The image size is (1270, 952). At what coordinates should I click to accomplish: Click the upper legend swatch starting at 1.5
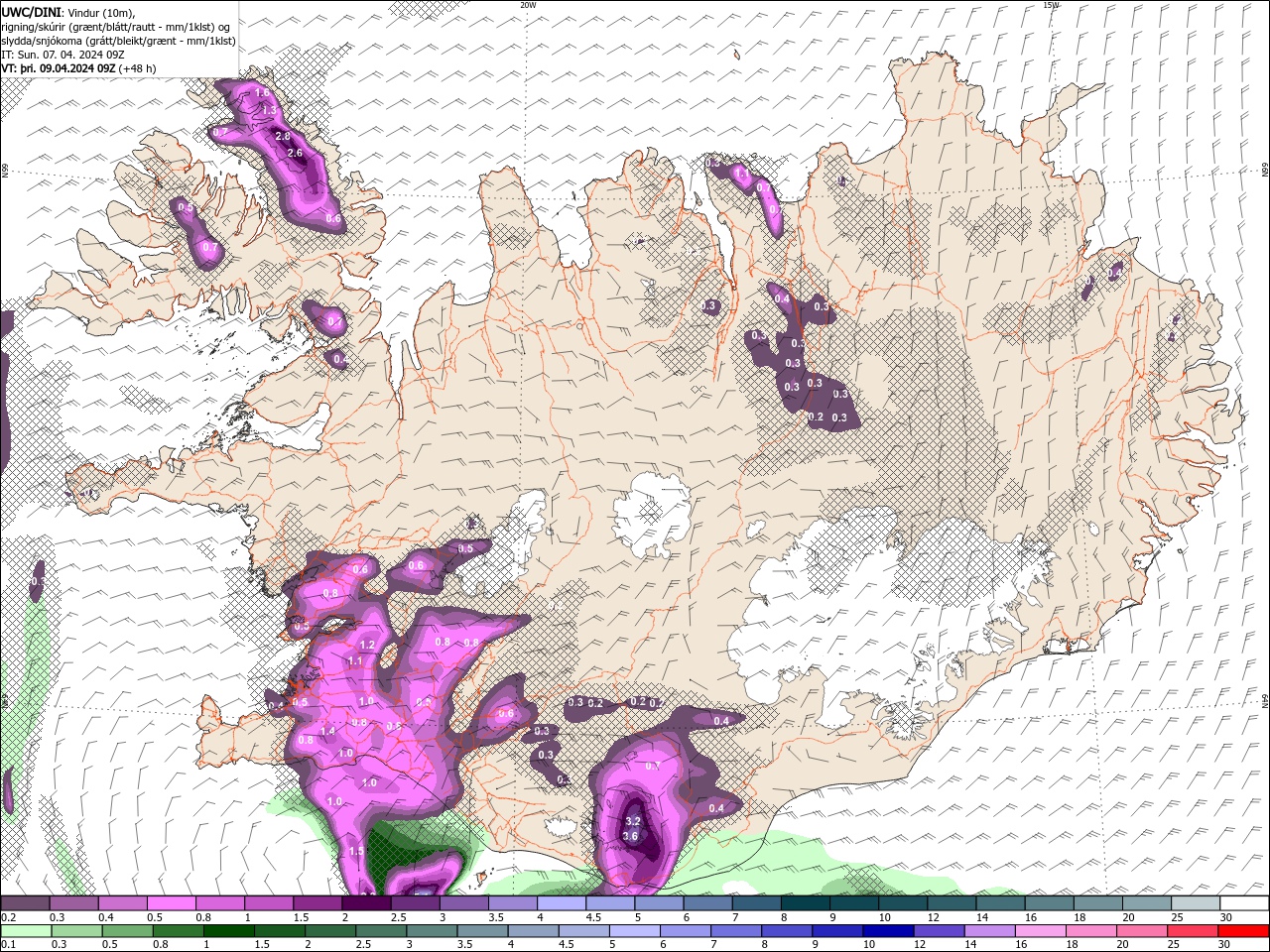[317, 903]
